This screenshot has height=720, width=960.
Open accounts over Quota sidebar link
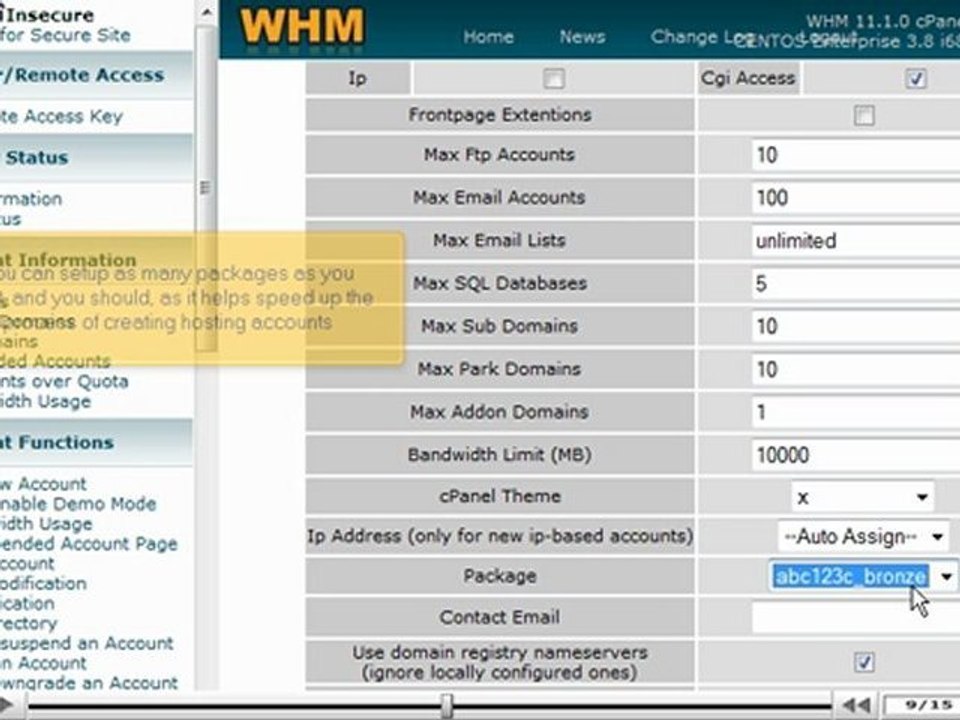[64, 381]
